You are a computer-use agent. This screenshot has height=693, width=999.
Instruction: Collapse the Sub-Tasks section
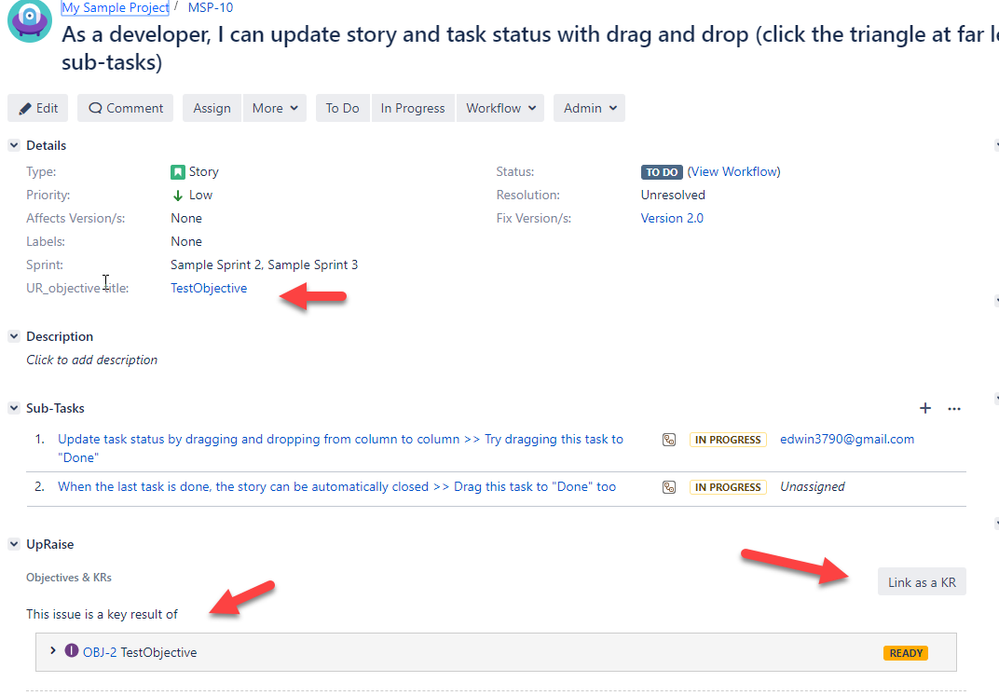tap(13, 408)
